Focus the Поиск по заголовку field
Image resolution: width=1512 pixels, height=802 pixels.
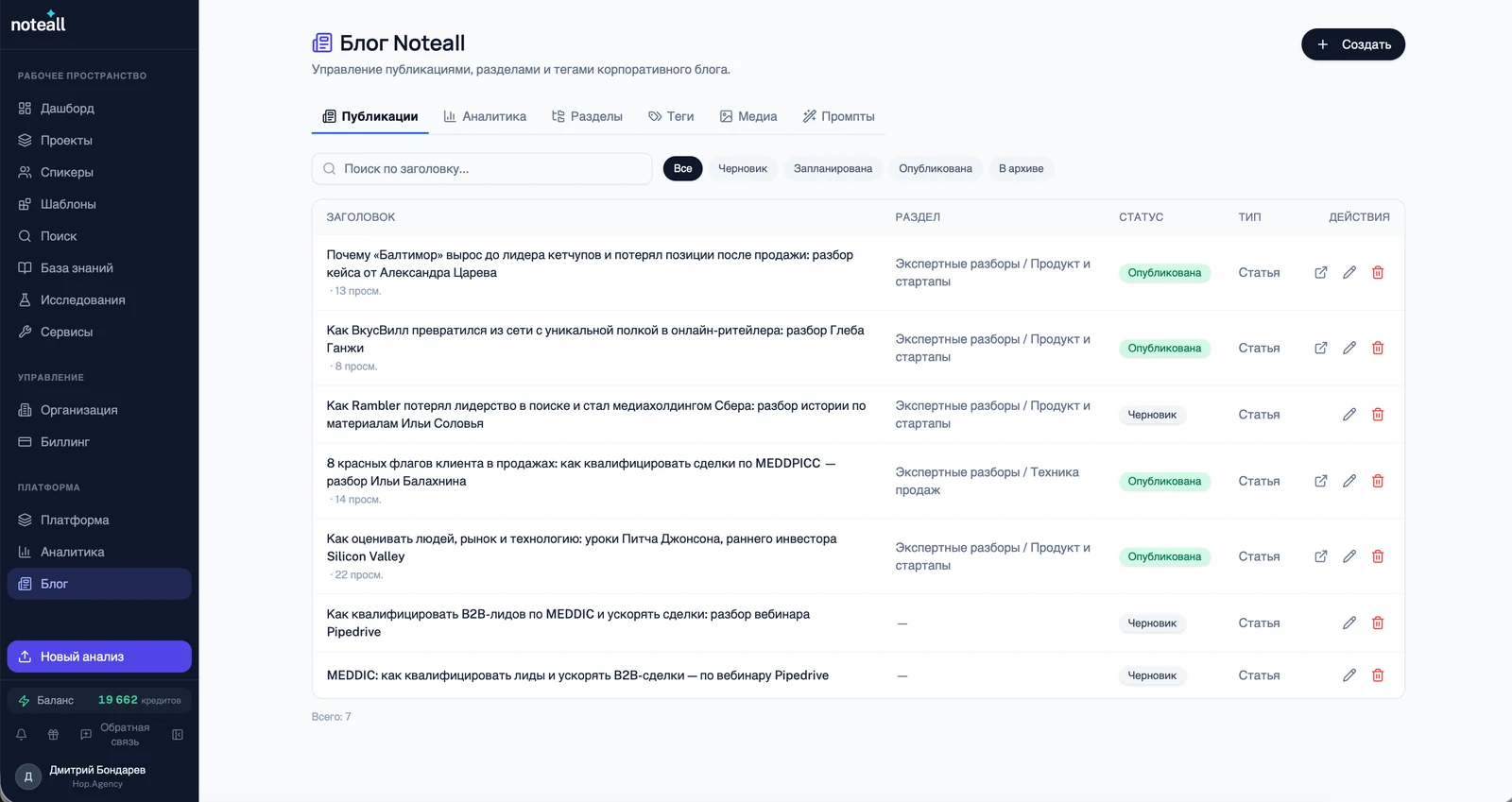[482, 169]
